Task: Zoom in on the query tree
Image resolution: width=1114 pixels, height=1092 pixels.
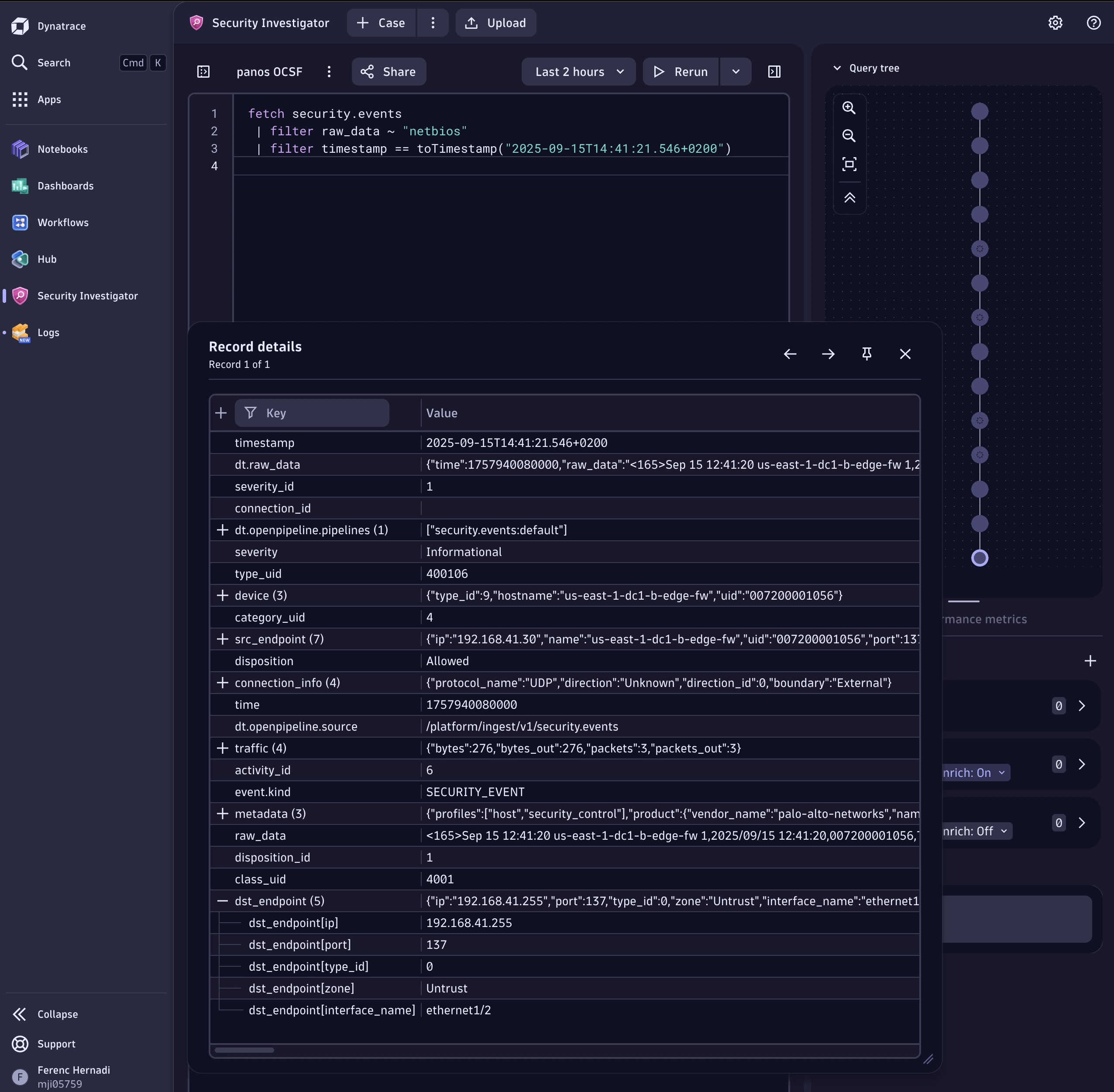Action: tap(849, 108)
